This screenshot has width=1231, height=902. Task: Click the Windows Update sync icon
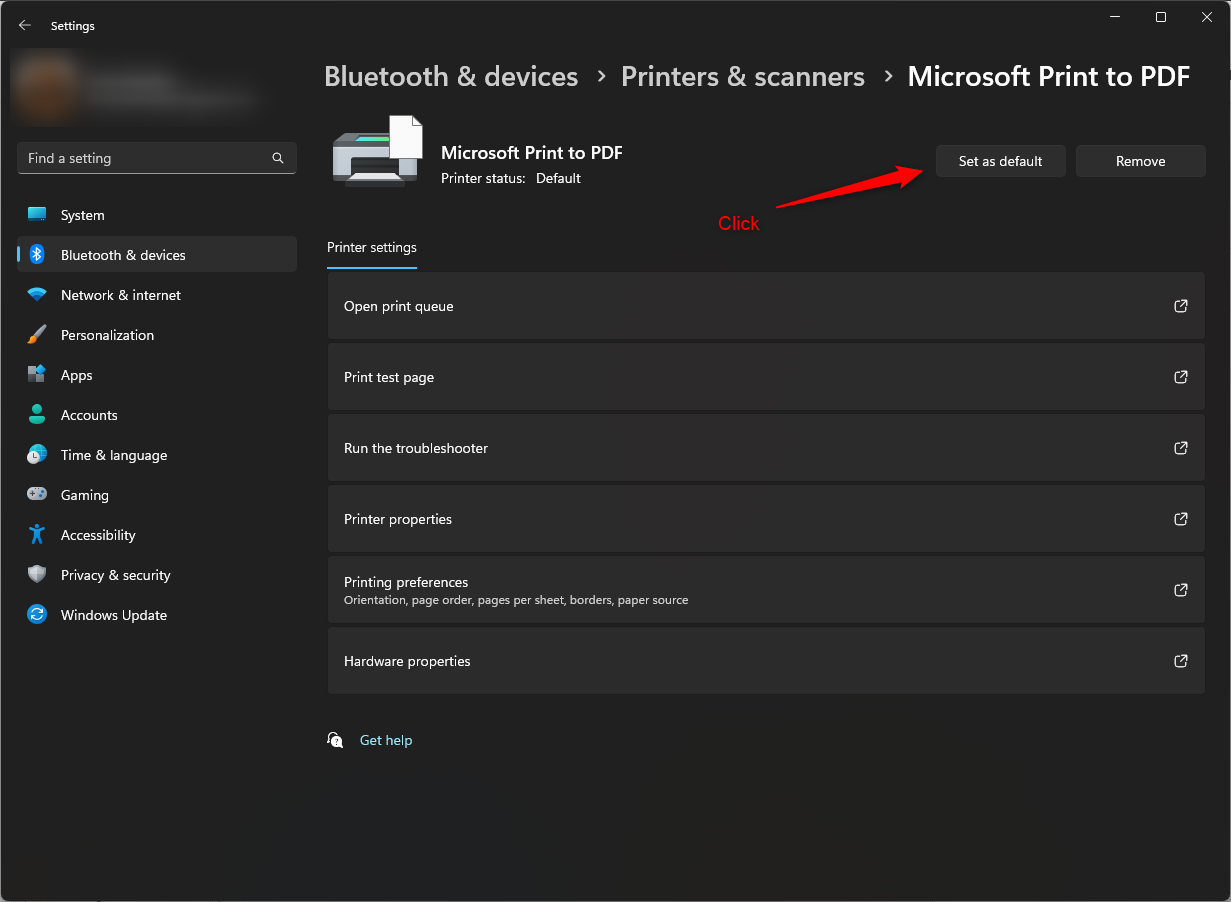pyautogui.click(x=37, y=615)
